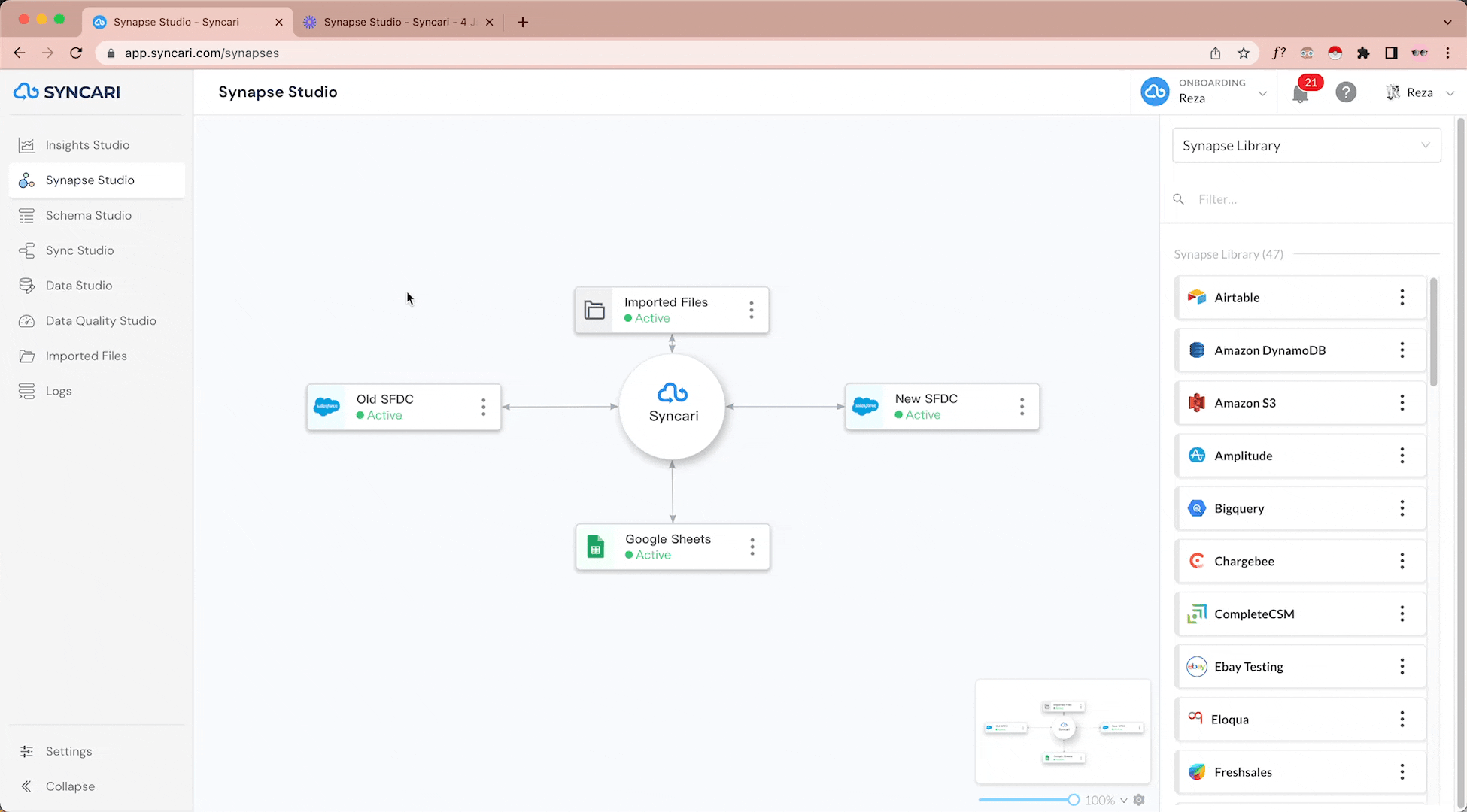
Task: Open Google Sheets node options menu
Action: (752, 547)
